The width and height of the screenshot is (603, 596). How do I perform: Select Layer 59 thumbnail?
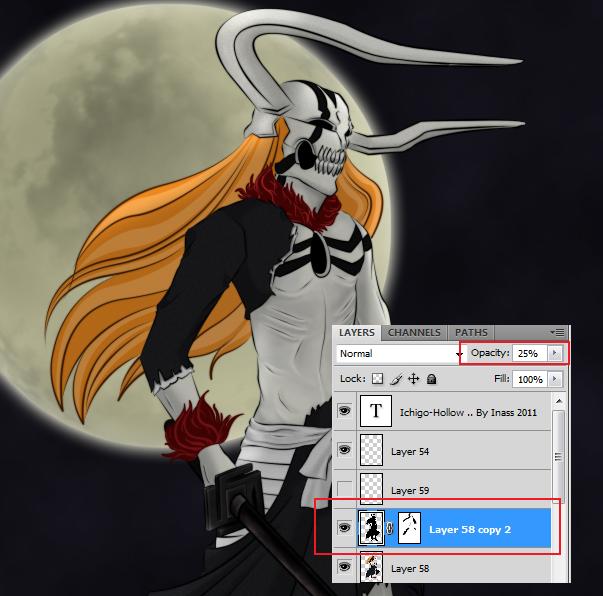(371, 489)
